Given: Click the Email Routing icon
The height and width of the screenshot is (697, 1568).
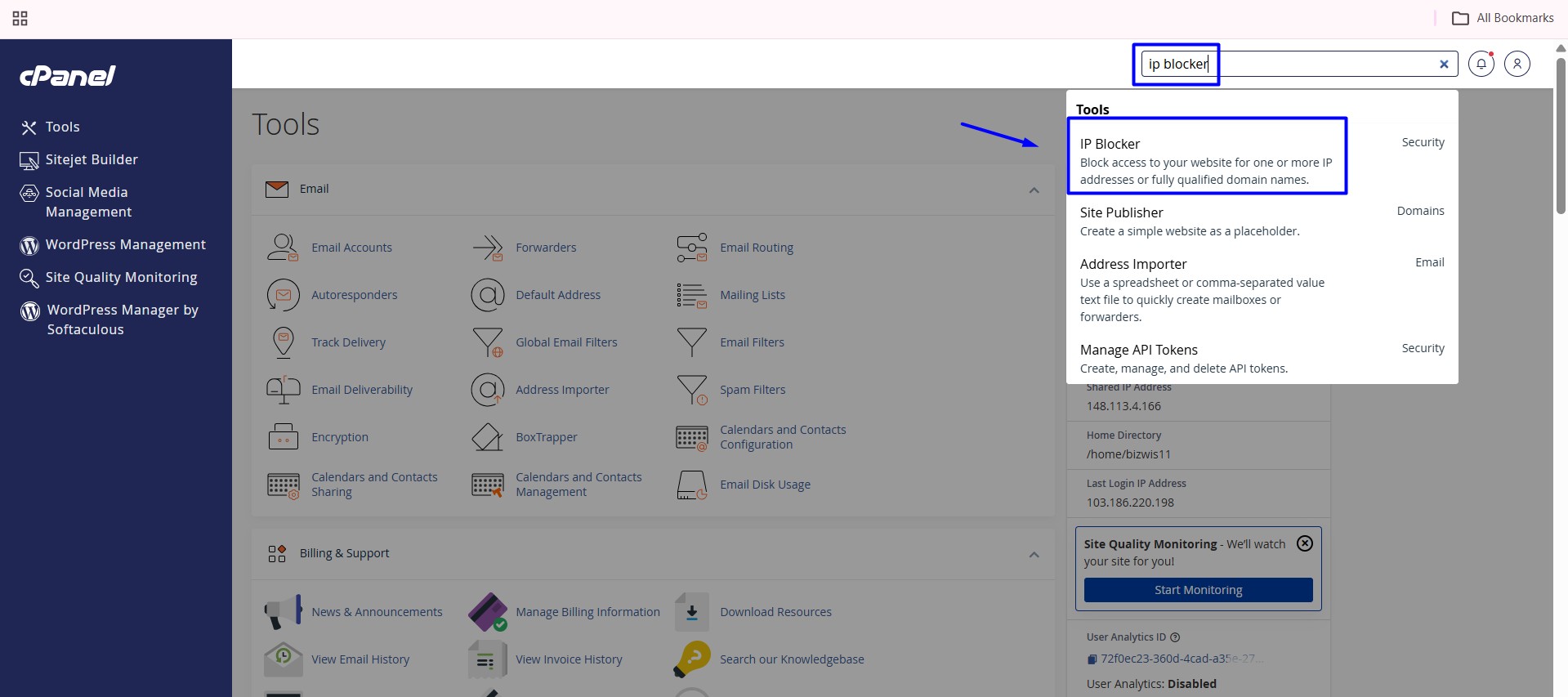Looking at the screenshot, I should pyautogui.click(x=691, y=248).
